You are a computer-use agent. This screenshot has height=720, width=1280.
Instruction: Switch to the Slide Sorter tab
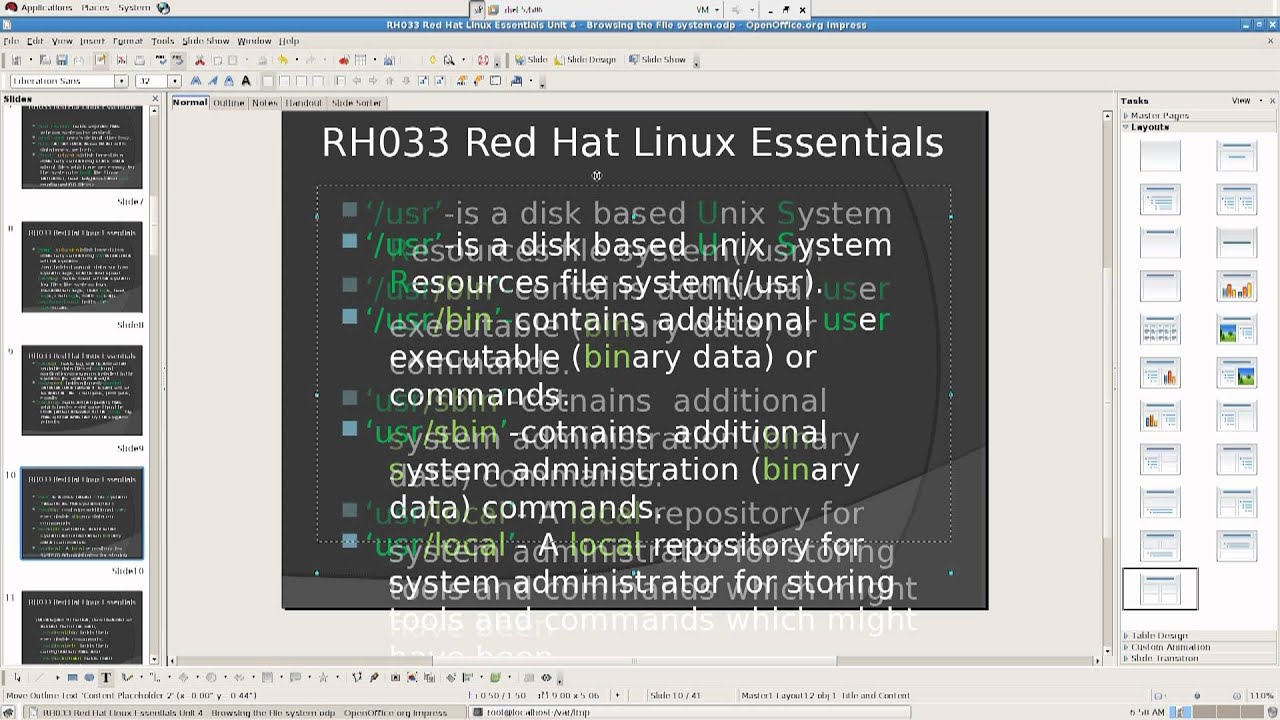point(356,103)
